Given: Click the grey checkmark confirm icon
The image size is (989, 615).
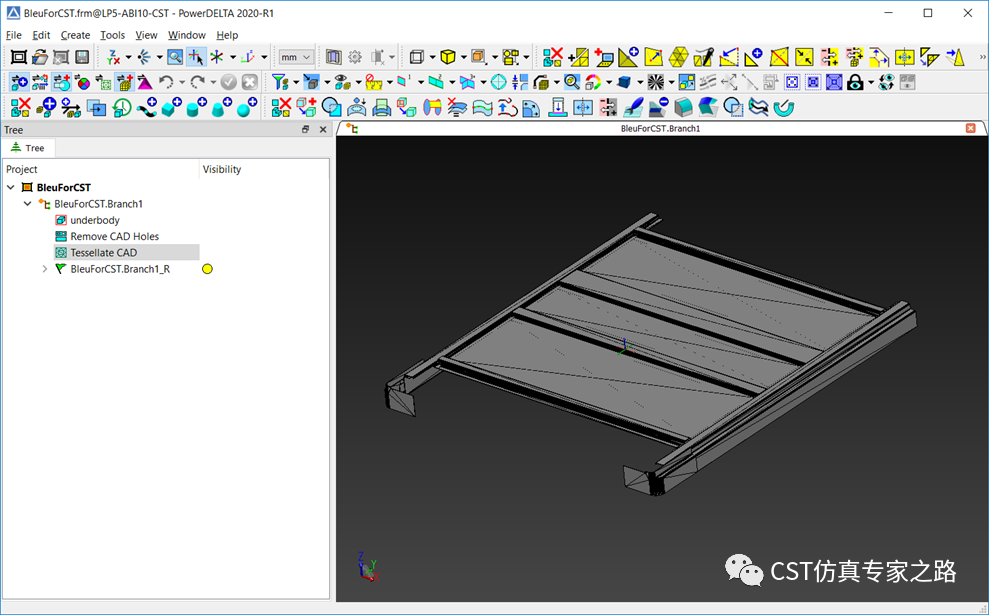Looking at the screenshot, I should point(228,82).
